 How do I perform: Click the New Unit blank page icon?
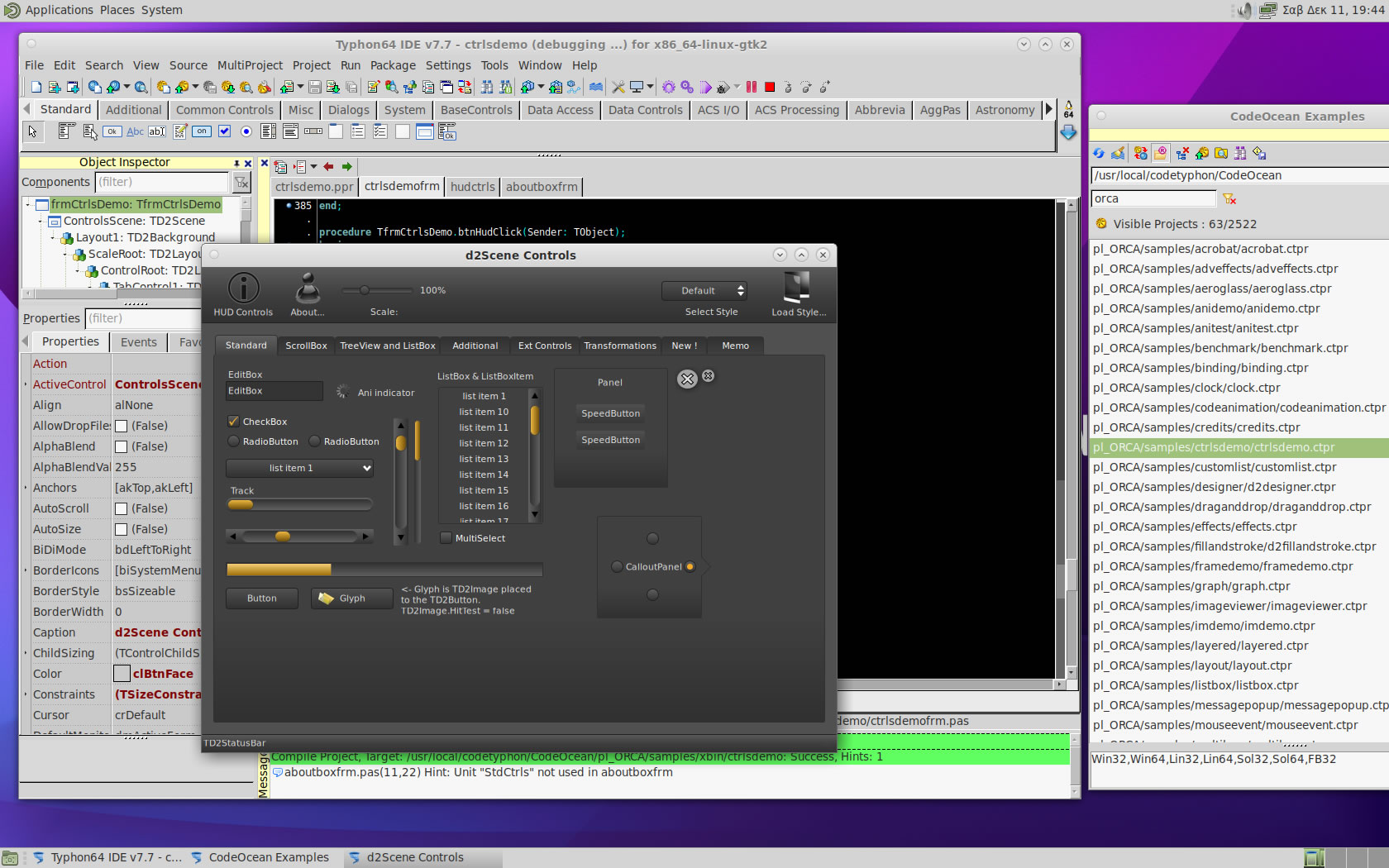pos(36,87)
